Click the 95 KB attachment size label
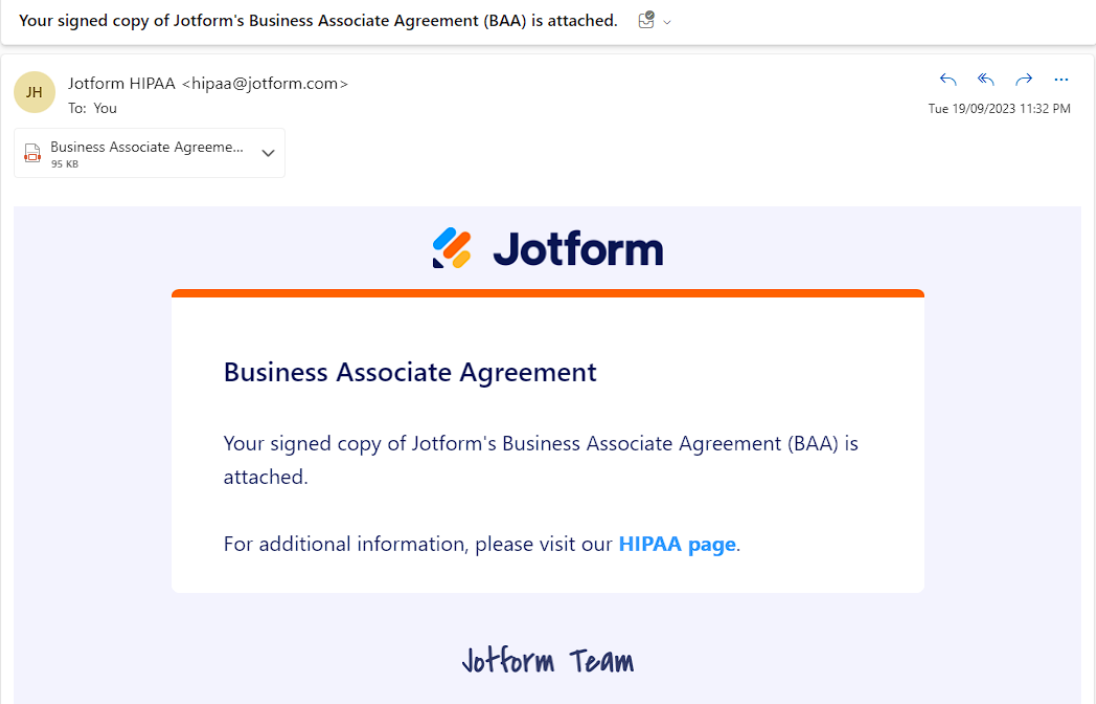 pyautogui.click(x=65, y=164)
